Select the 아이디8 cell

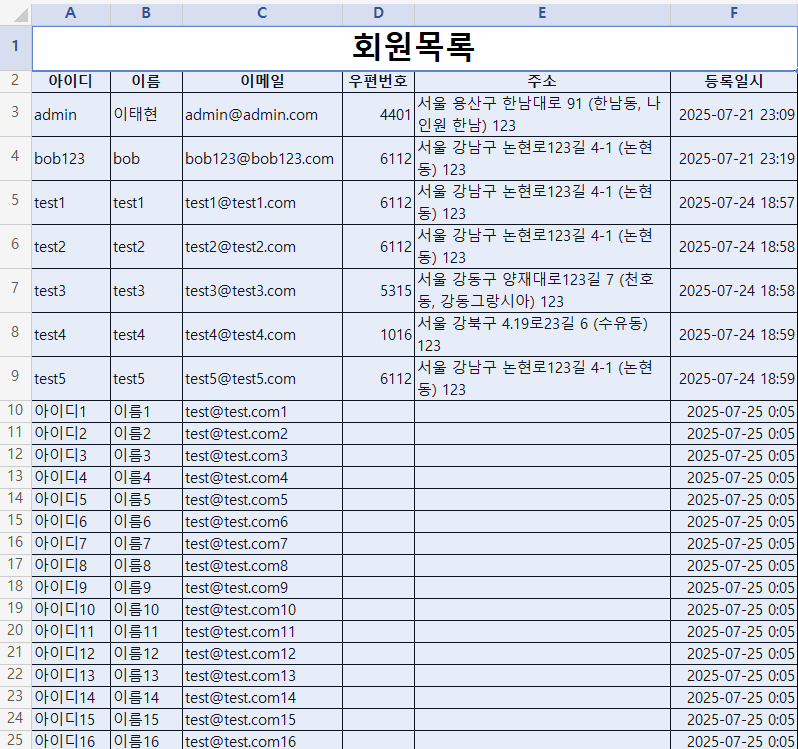tap(71, 565)
